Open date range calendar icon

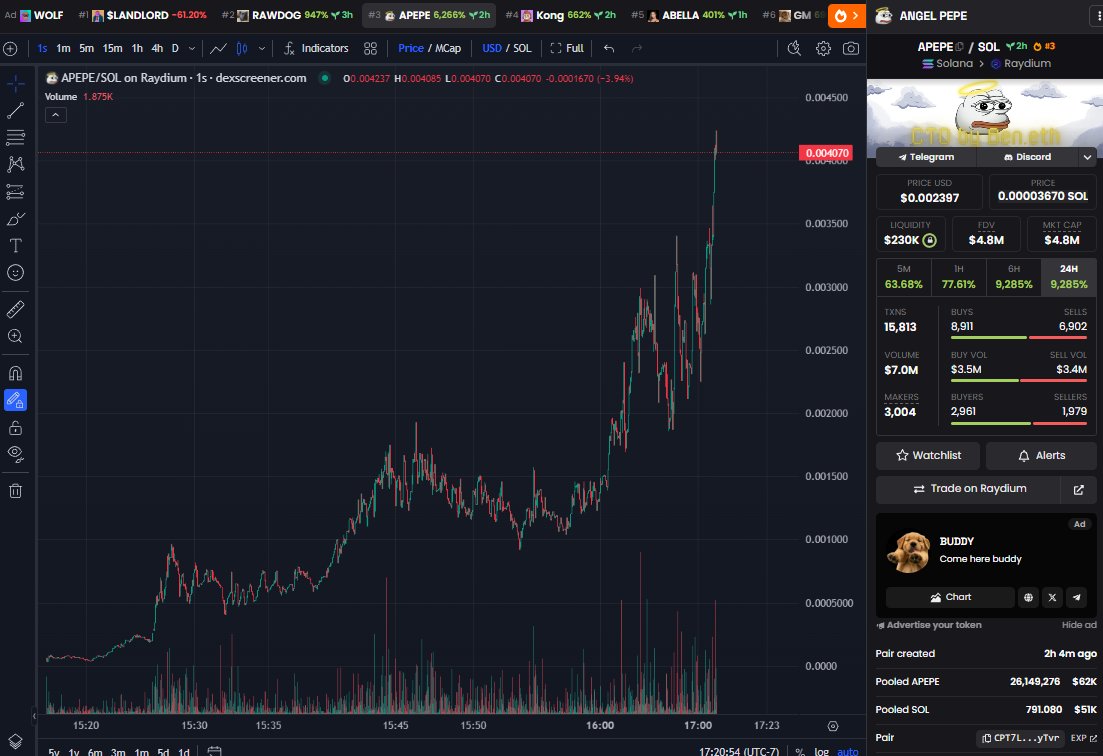[215, 752]
